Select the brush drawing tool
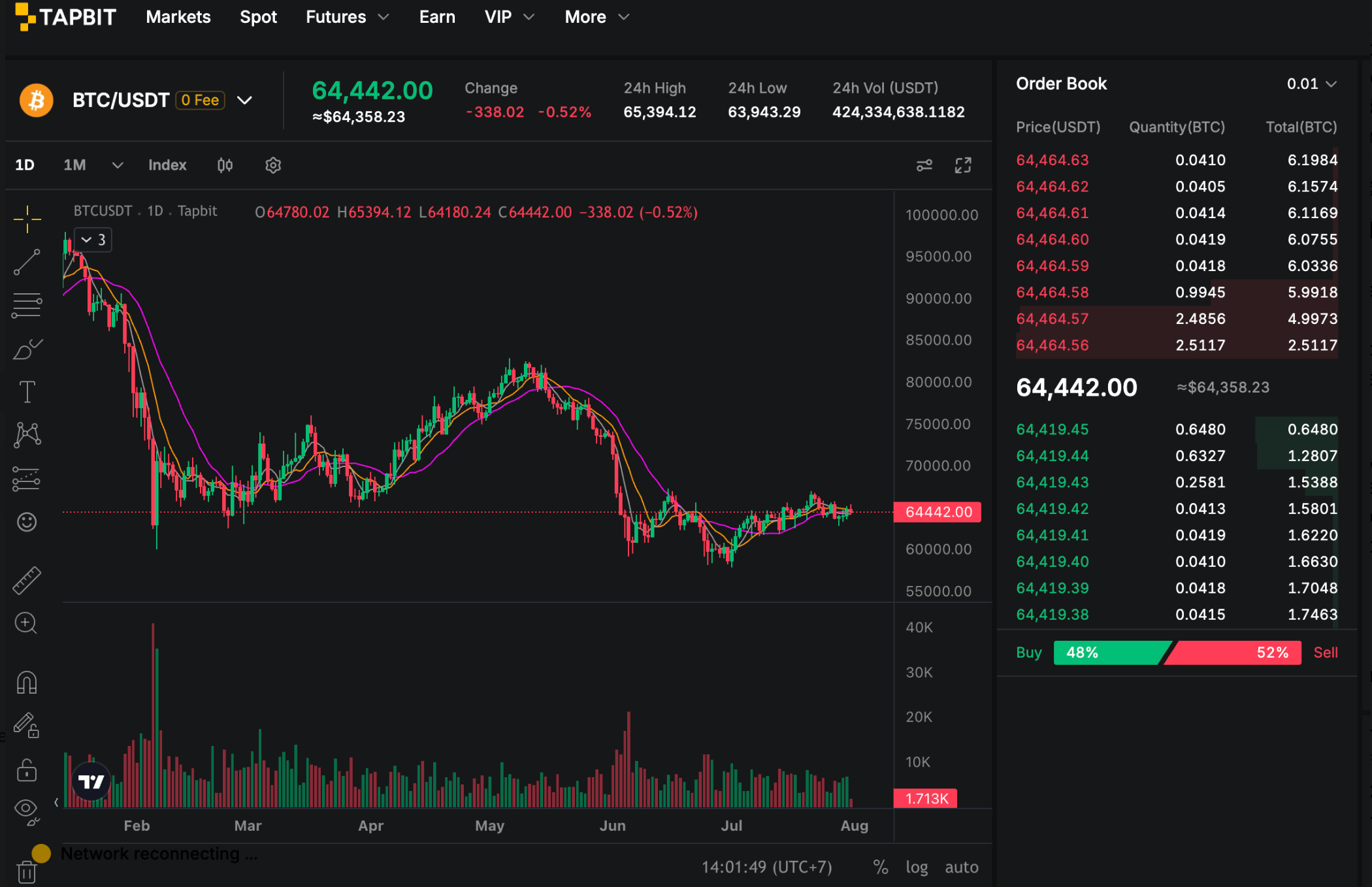 point(27,349)
